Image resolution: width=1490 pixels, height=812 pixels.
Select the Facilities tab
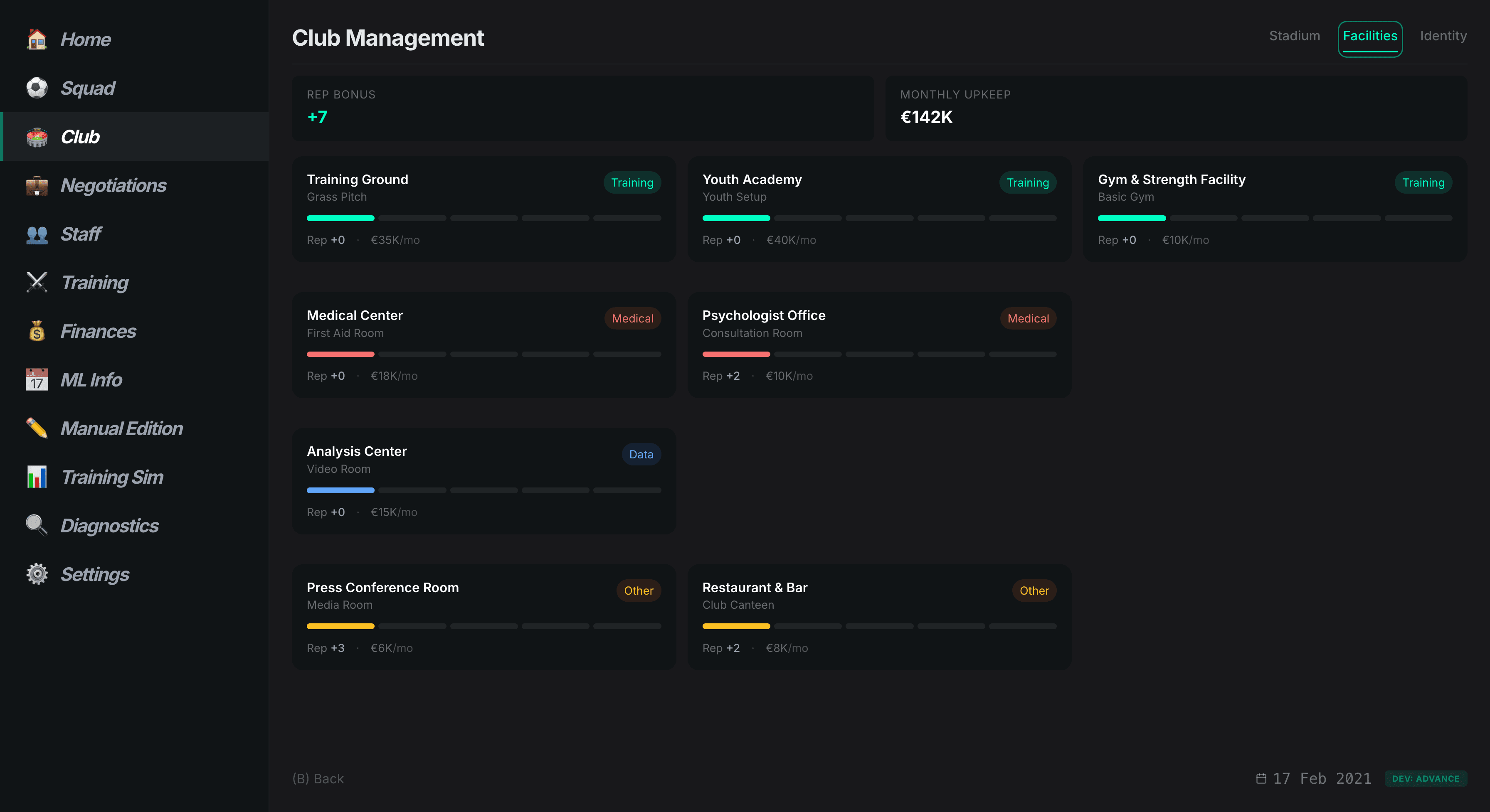click(x=1370, y=38)
